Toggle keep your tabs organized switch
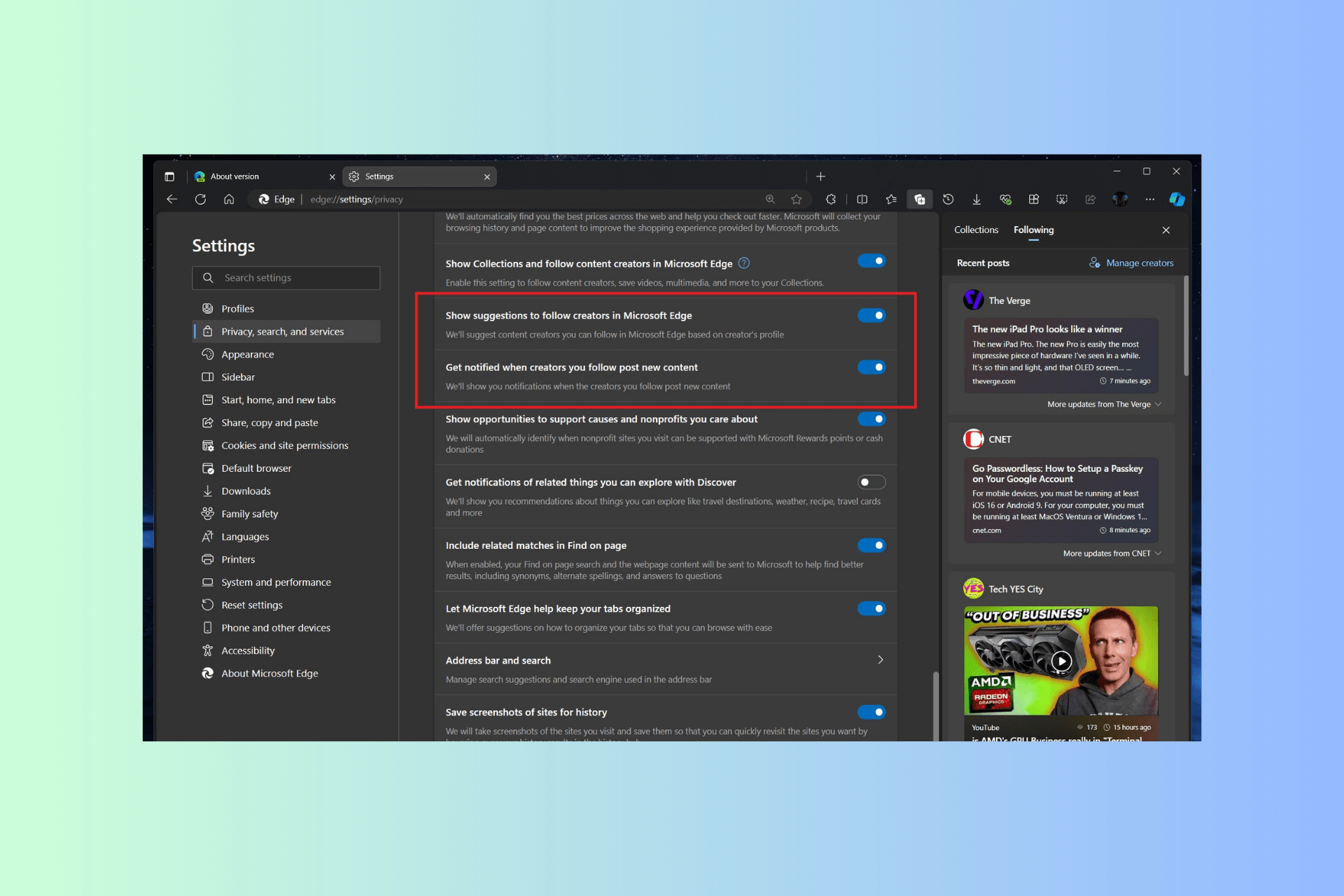Viewport: 1344px width, 896px height. 871,609
